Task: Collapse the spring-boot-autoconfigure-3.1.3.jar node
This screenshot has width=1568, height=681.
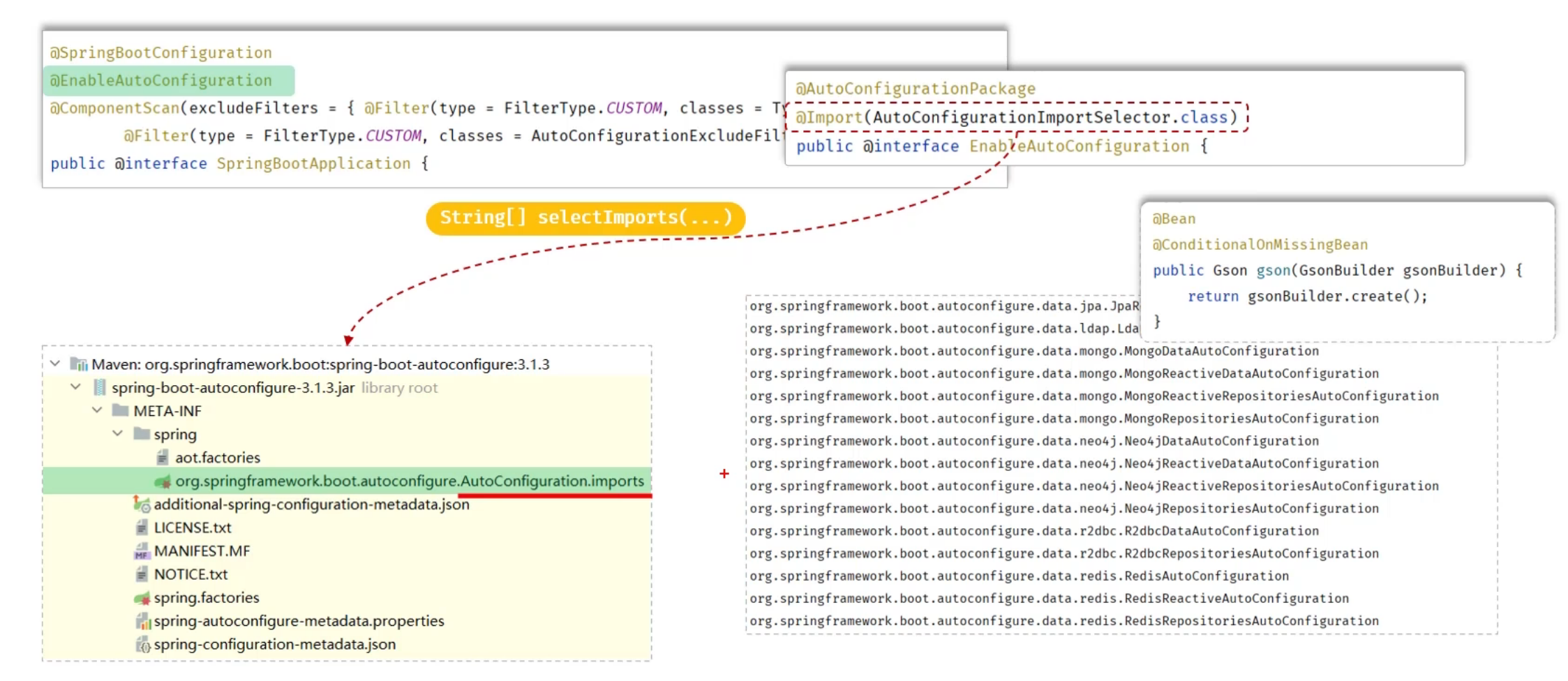Action: (75, 387)
